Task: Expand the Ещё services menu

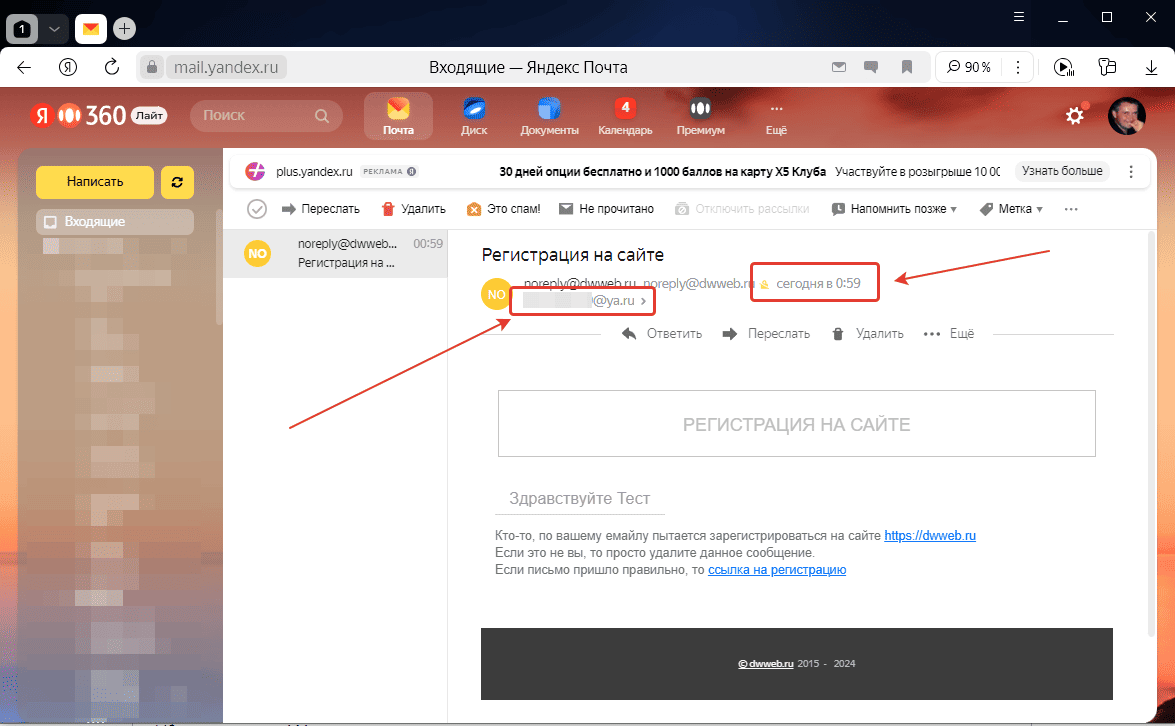Action: pos(776,118)
